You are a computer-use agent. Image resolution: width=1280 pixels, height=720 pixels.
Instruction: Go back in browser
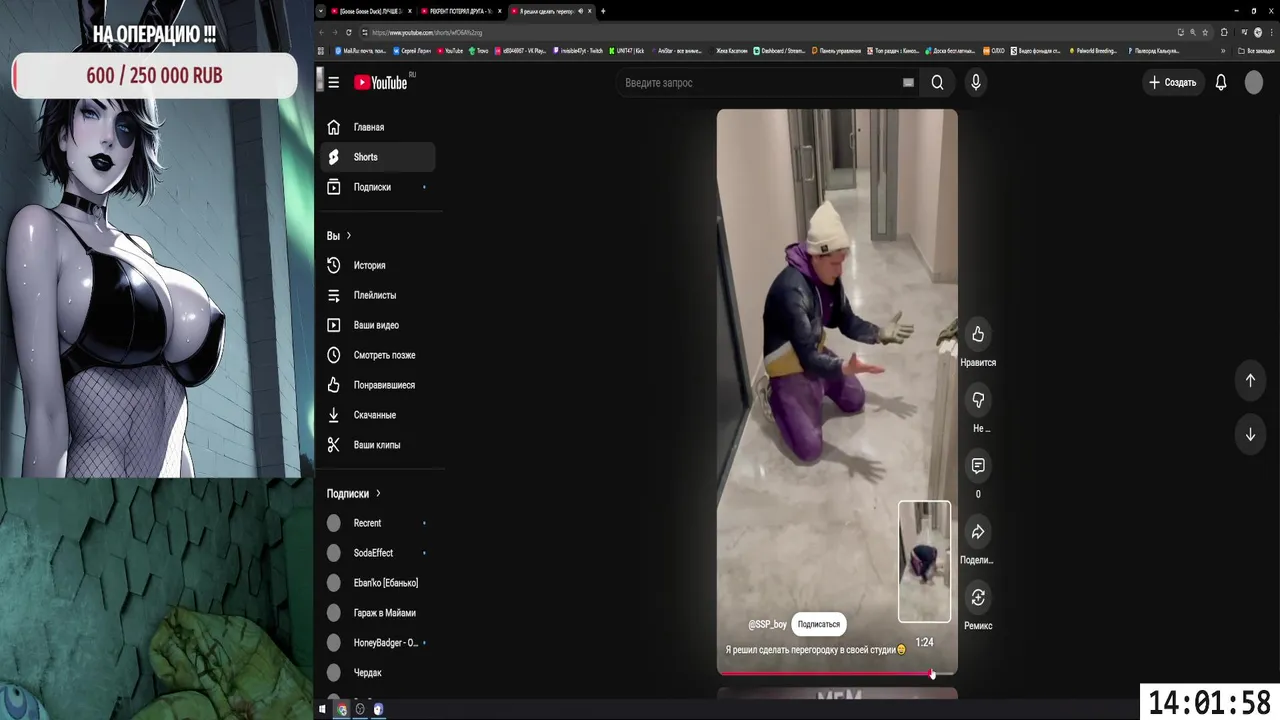pyautogui.click(x=322, y=32)
